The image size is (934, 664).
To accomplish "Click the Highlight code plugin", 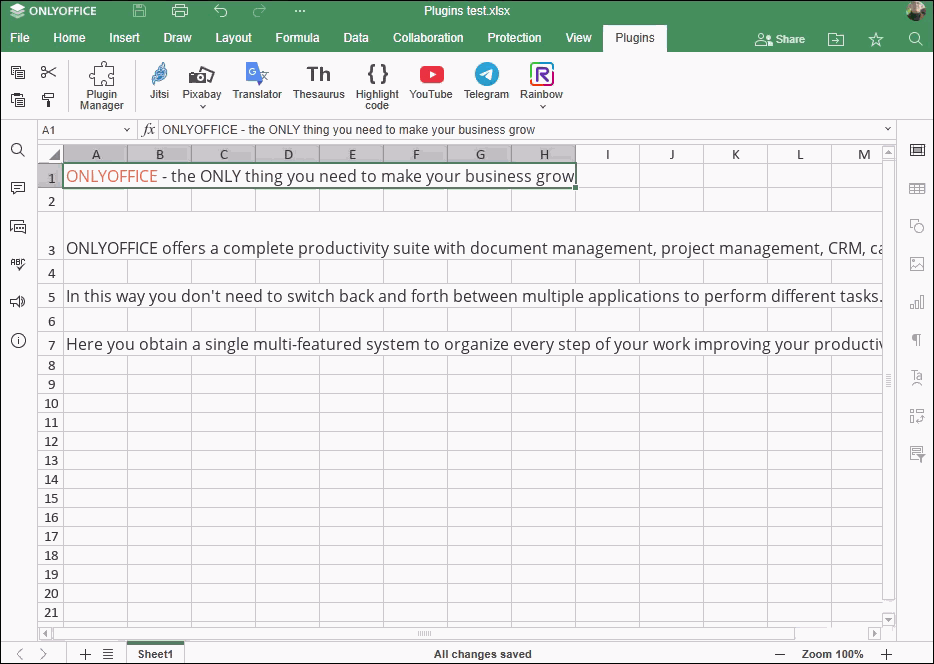I will 377,84.
